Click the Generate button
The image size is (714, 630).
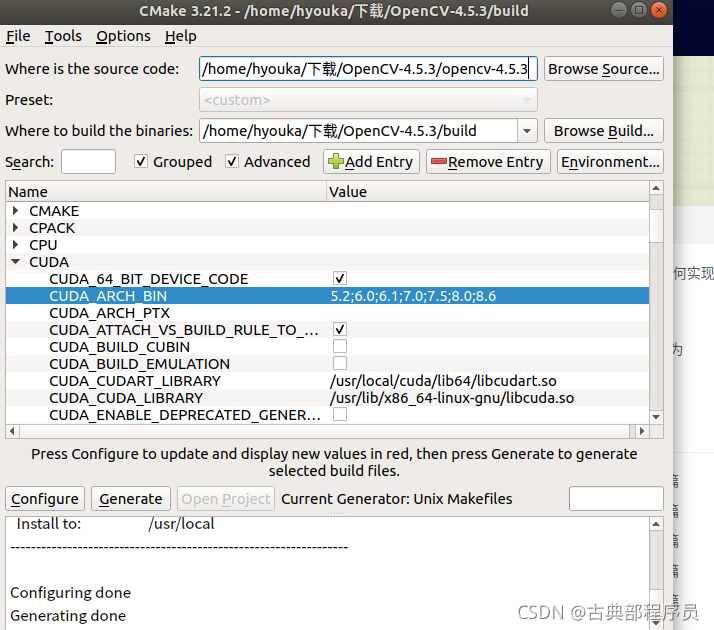click(131, 498)
